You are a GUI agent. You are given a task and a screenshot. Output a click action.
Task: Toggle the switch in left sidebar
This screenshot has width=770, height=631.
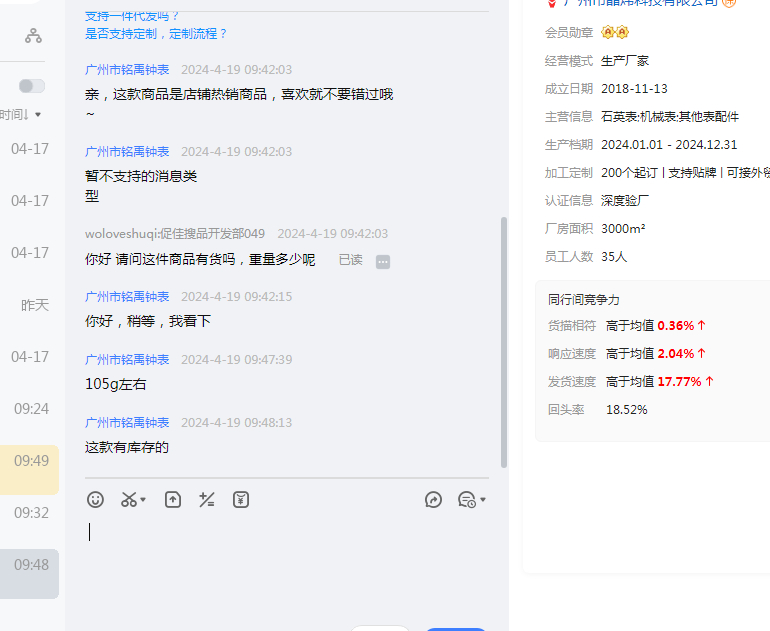click(x=32, y=86)
